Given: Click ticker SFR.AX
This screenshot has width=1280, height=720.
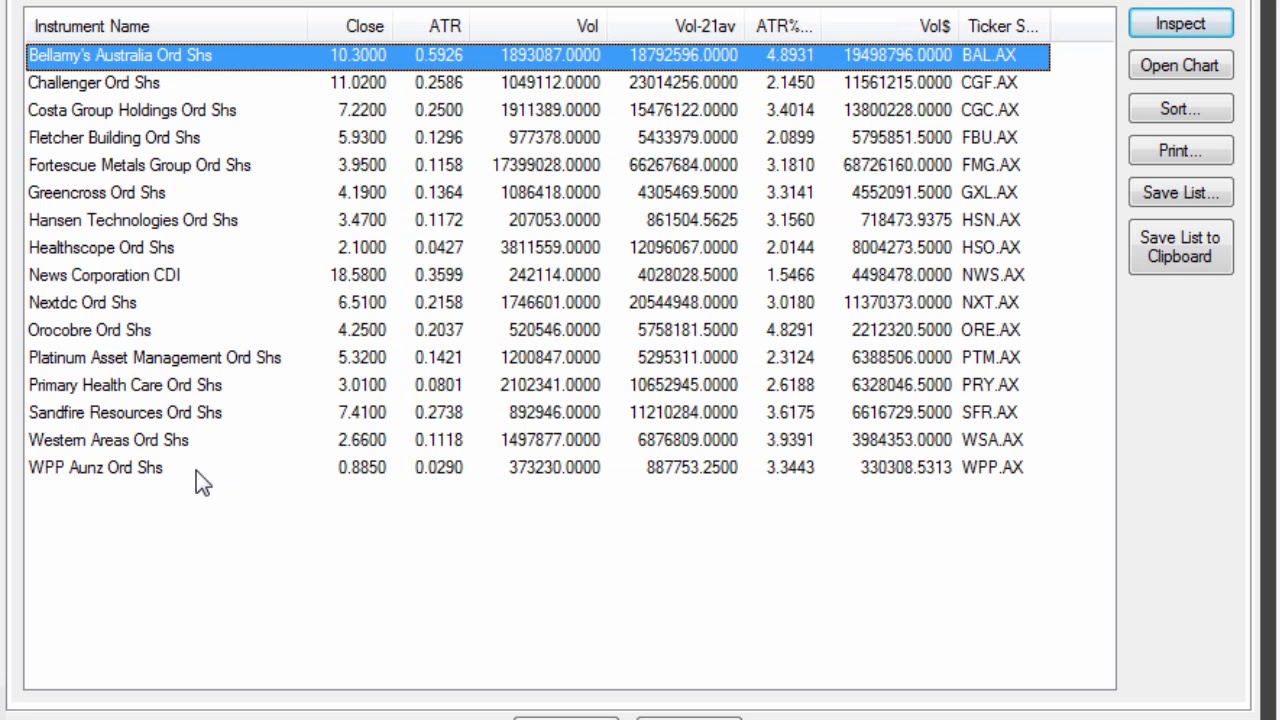Looking at the screenshot, I should (989, 413).
